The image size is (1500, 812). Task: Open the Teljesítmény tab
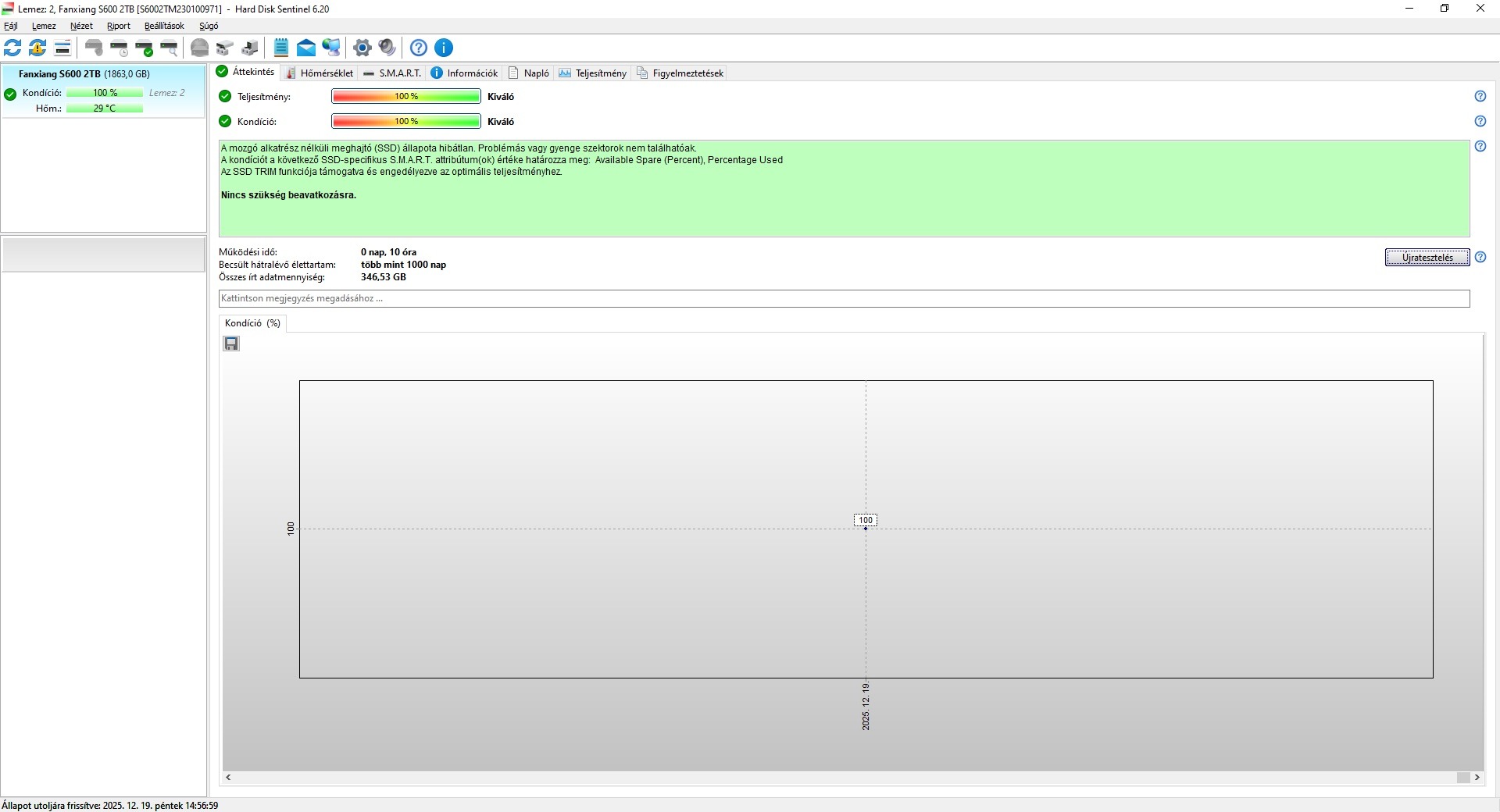click(593, 73)
